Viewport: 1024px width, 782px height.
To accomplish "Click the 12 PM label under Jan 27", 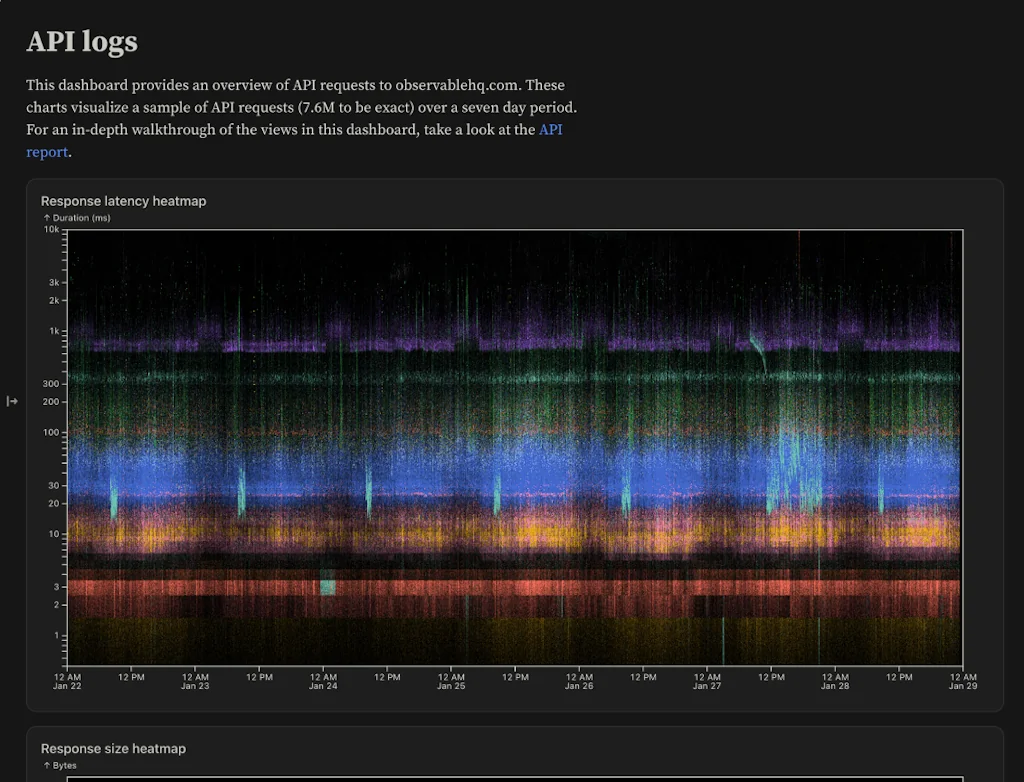I will 771,677.
